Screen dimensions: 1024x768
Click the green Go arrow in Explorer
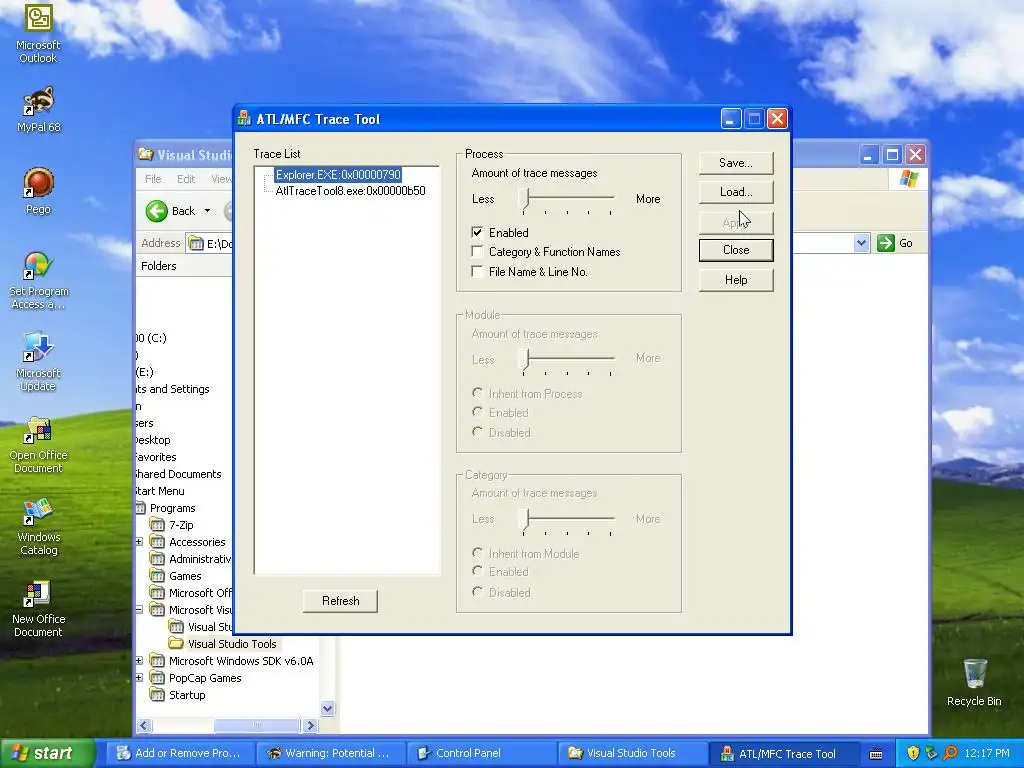tap(886, 243)
